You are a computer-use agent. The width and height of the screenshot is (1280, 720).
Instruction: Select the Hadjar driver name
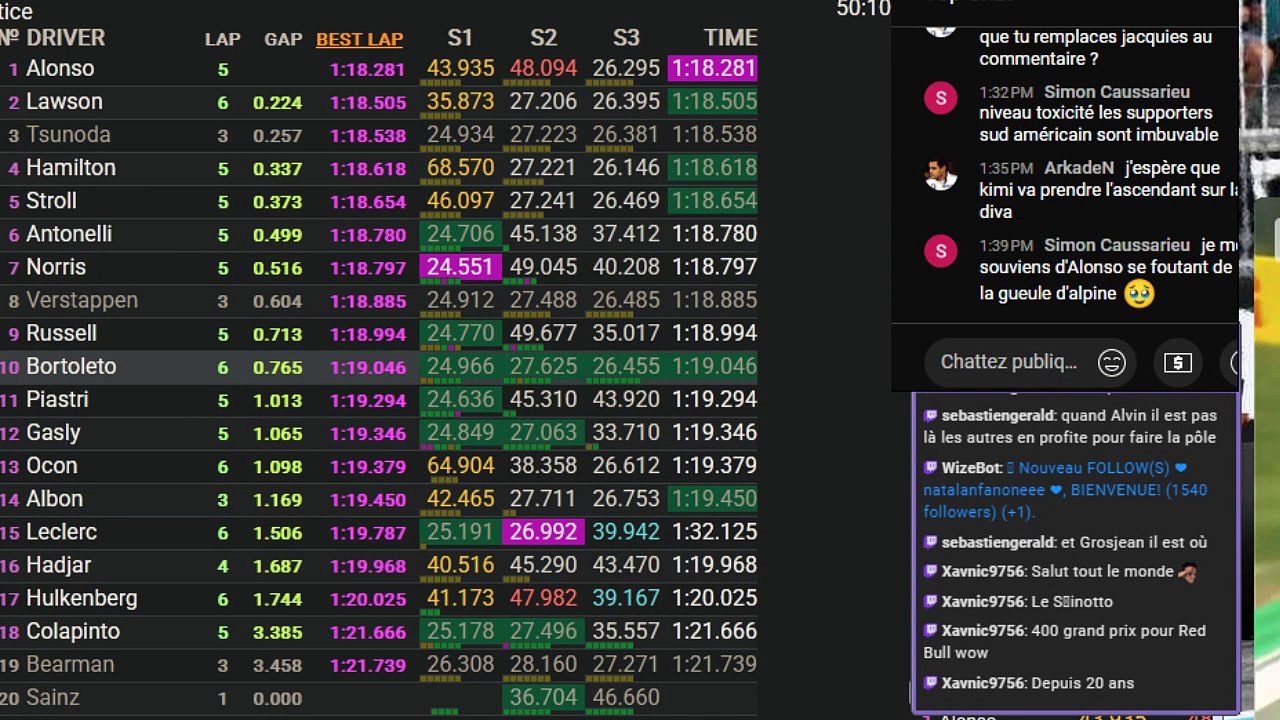coord(58,564)
